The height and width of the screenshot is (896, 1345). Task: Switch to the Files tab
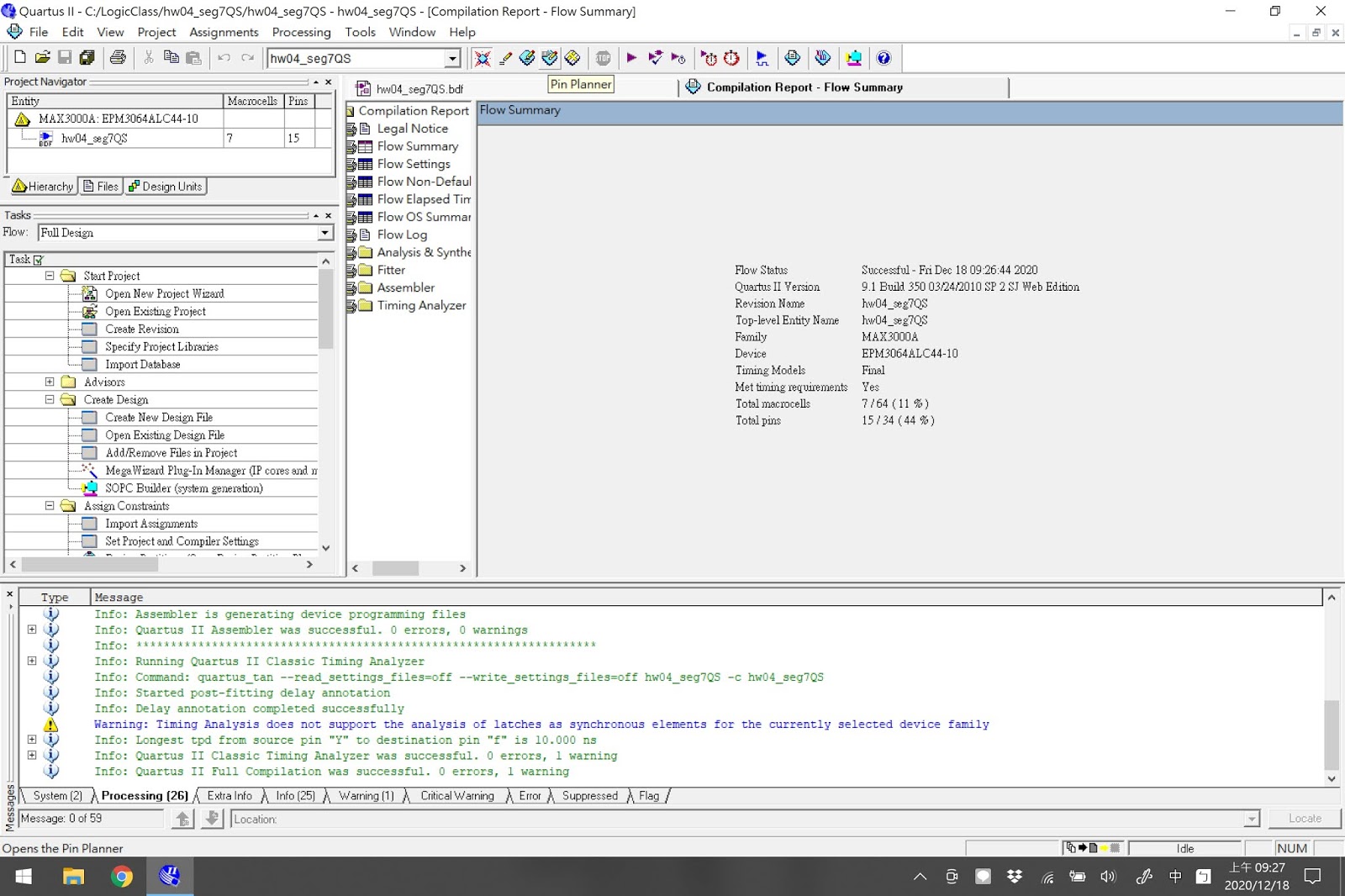coord(101,187)
